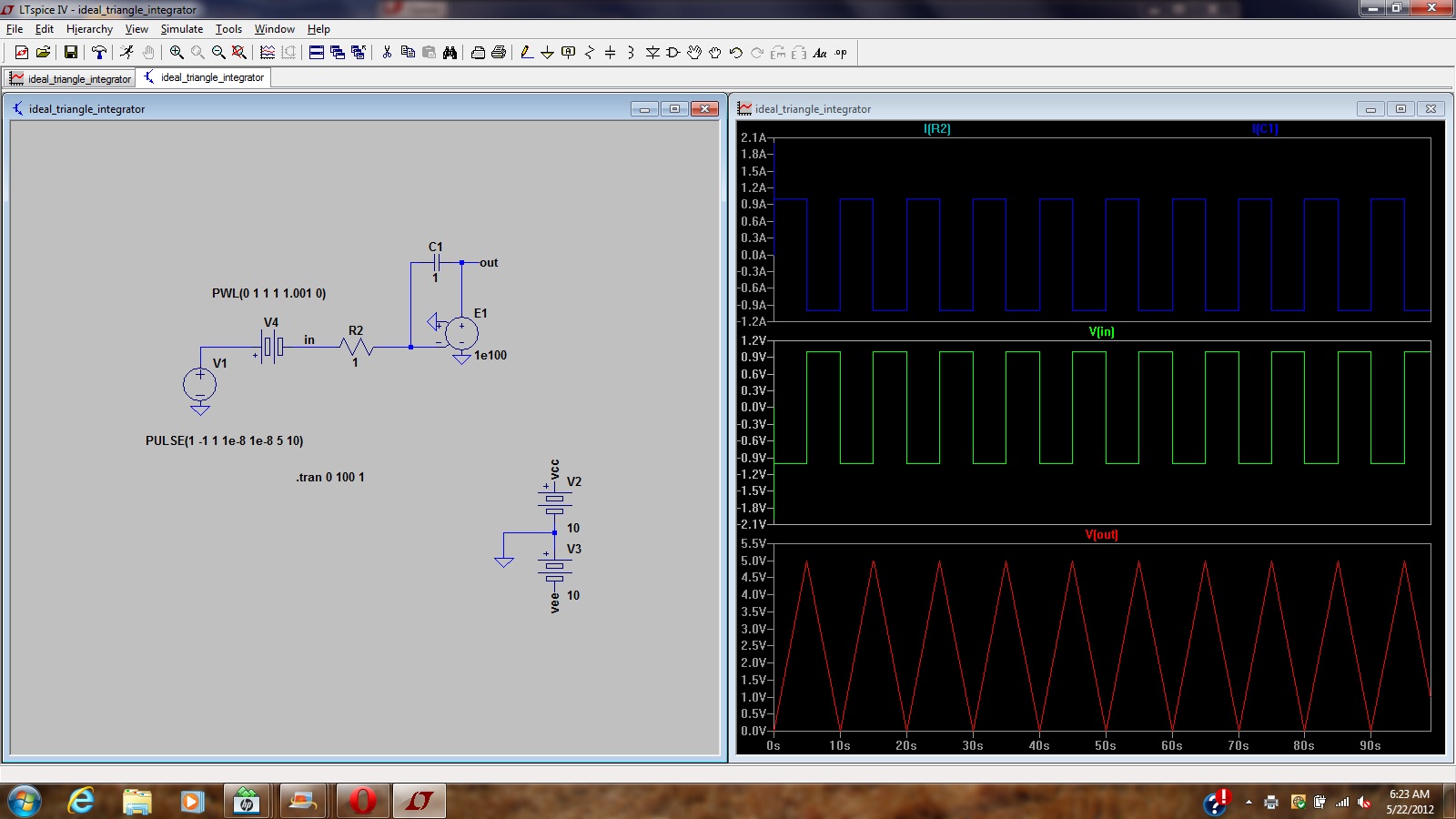Select the Label Net tool
The width and height of the screenshot is (1456, 819).
[x=569, y=53]
